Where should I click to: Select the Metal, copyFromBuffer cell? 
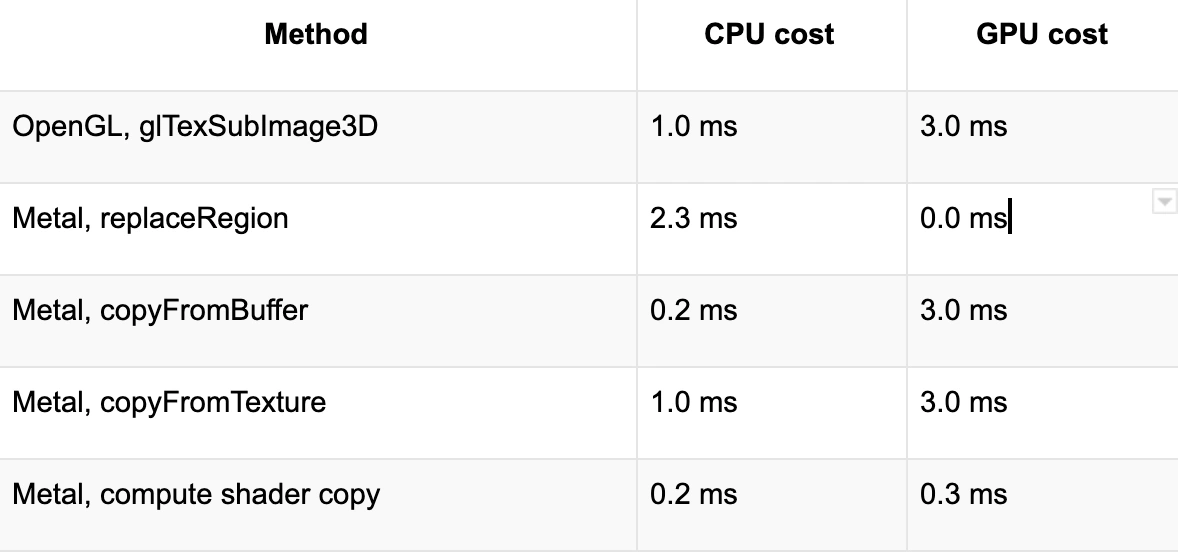click(160, 310)
